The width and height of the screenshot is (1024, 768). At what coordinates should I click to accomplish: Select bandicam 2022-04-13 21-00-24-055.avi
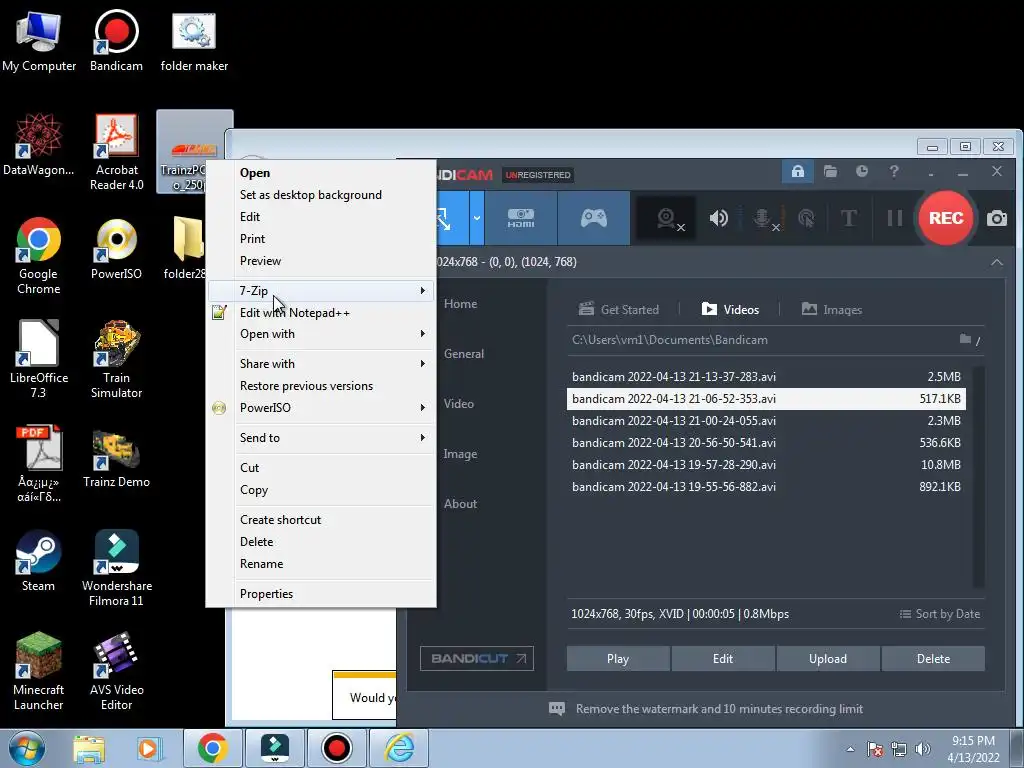tap(766, 421)
